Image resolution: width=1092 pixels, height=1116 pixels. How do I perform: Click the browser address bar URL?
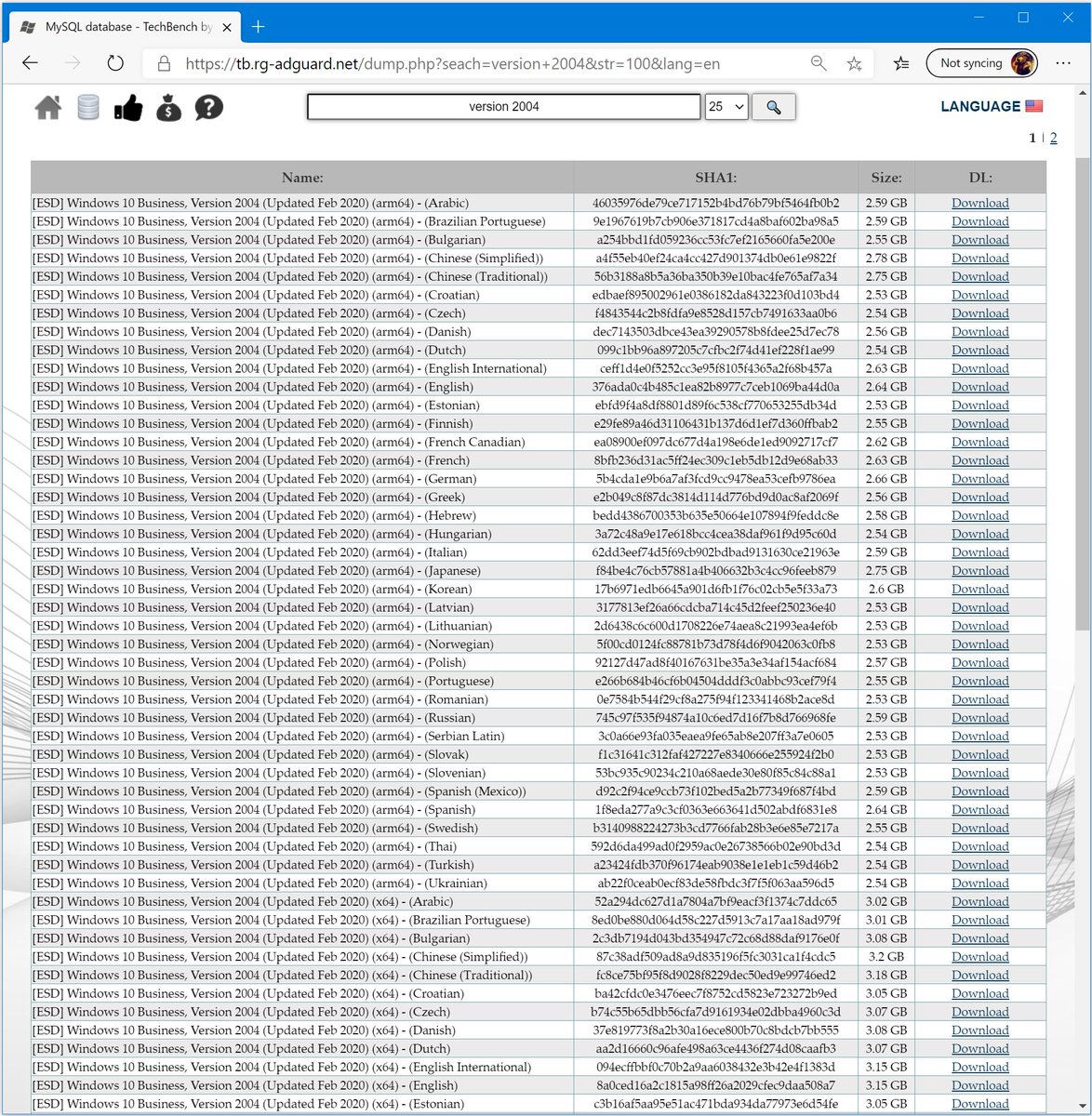(452, 63)
